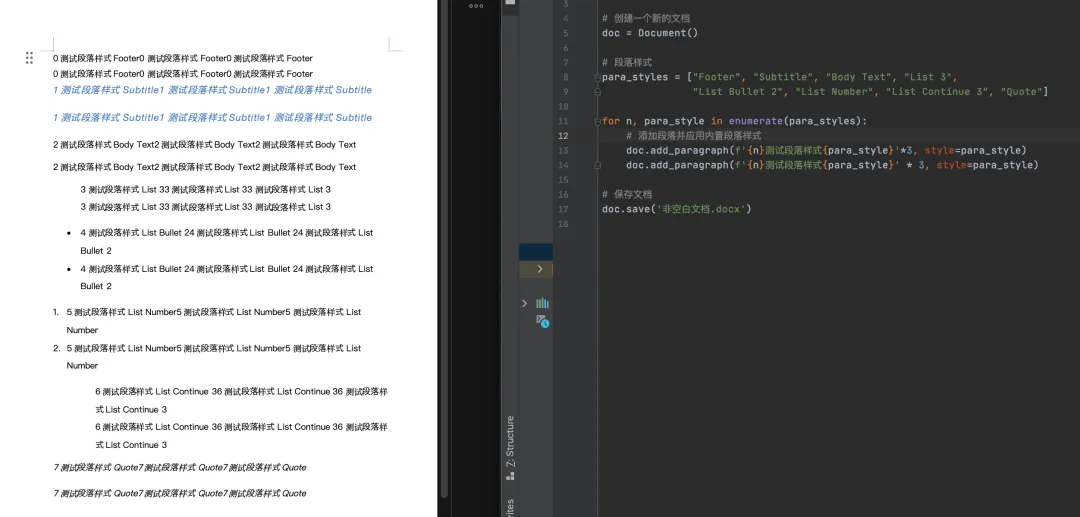Click gutter line number 12

(x=564, y=136)
